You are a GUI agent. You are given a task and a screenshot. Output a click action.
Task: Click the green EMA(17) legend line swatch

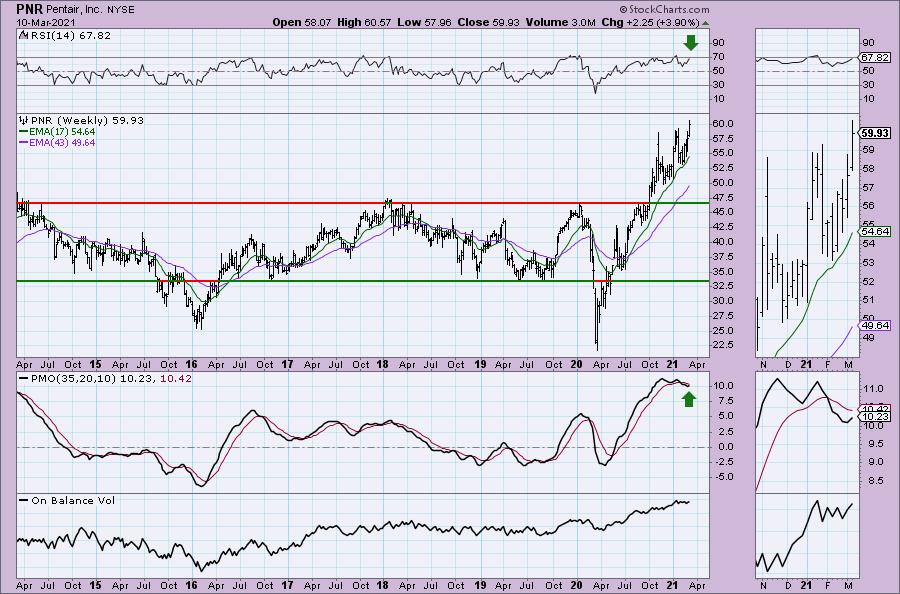tap(24, 132)
